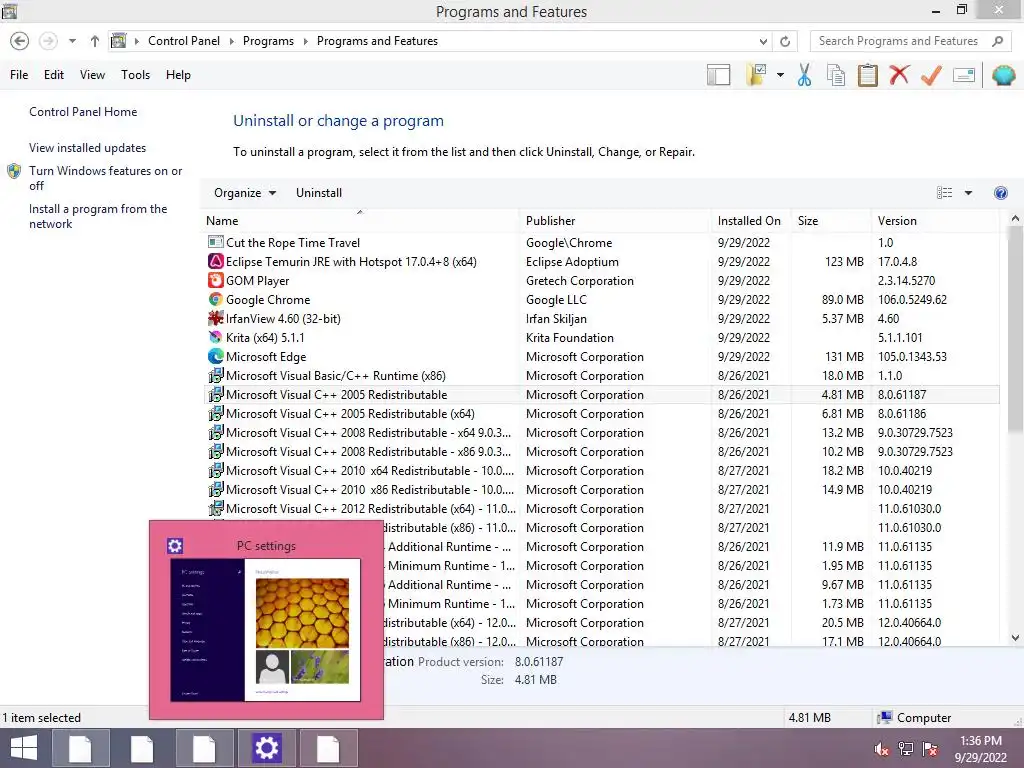Click the folder options toolbar icon
The width and height of the screenshot is (1024, 768).
[756, 74]
